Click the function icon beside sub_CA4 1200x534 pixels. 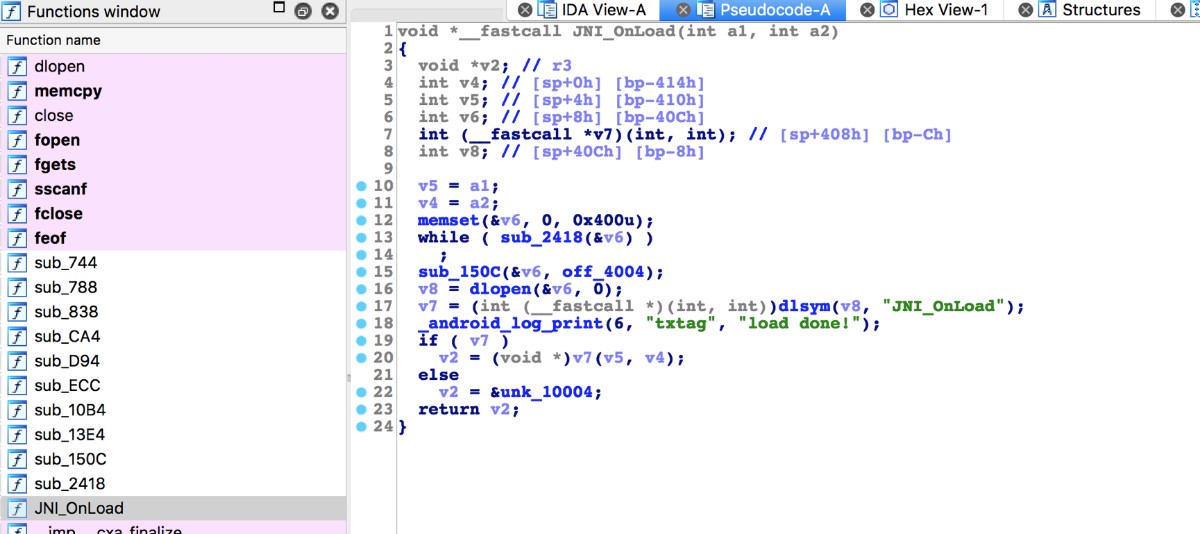17,336
